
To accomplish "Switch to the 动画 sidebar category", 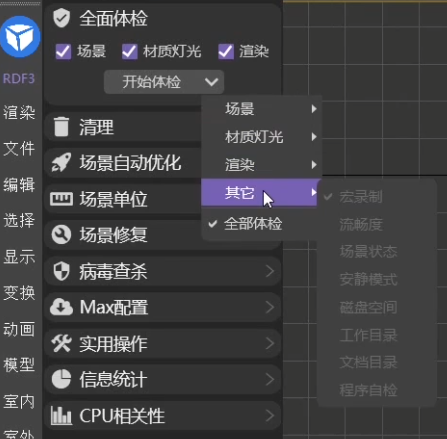I will point(19,329).
